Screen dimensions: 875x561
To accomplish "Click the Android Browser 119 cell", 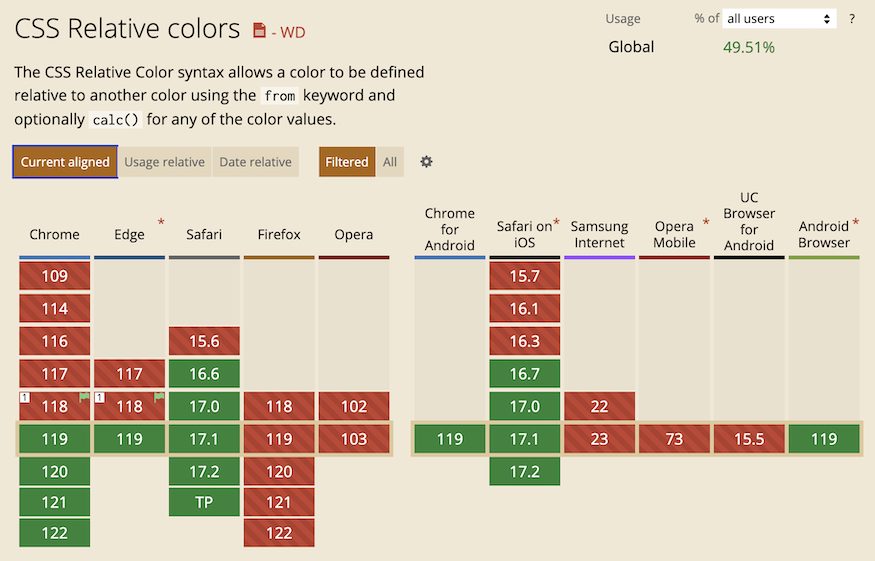I will click(x=824, y=439).
